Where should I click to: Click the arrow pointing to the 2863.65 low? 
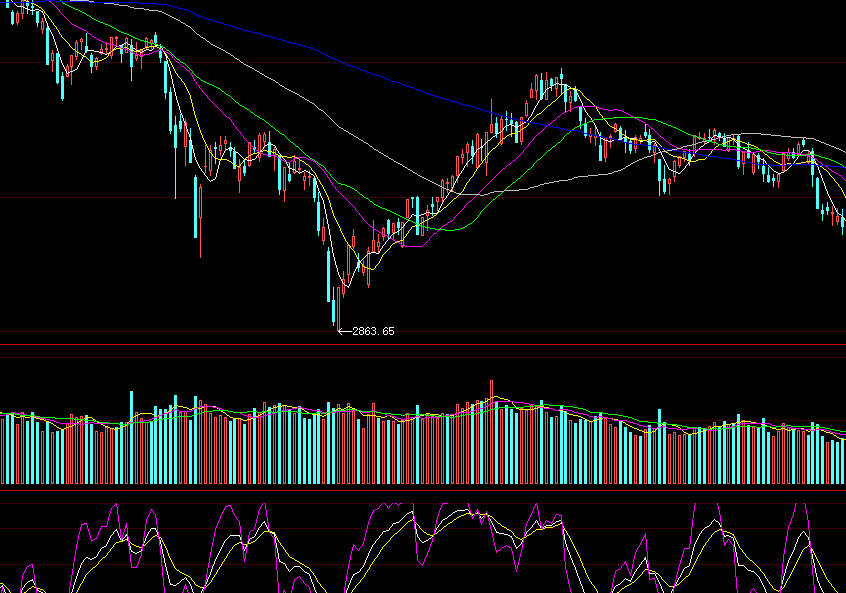[x=344, y=331]
